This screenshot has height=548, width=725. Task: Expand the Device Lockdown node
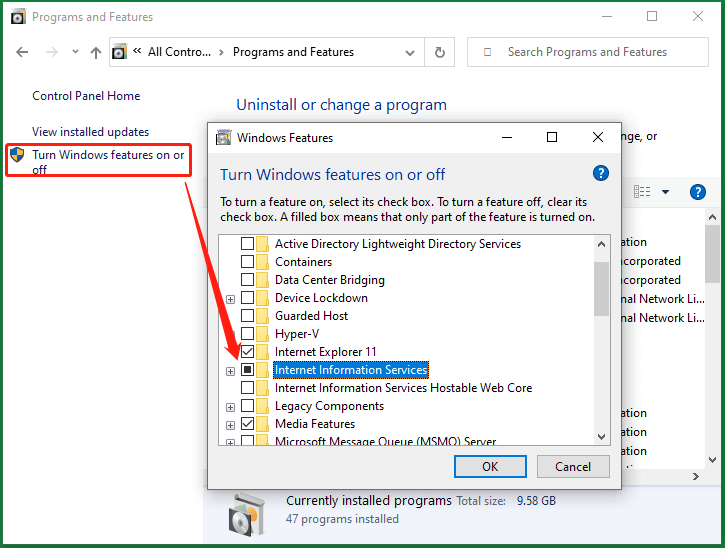pos(230,299)
